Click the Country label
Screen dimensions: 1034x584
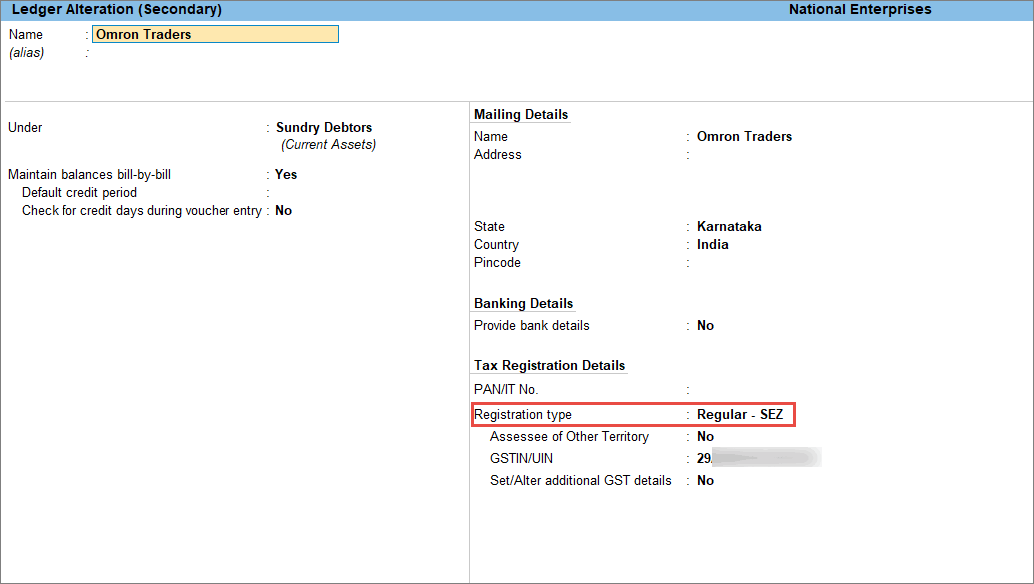pos(497,245)
